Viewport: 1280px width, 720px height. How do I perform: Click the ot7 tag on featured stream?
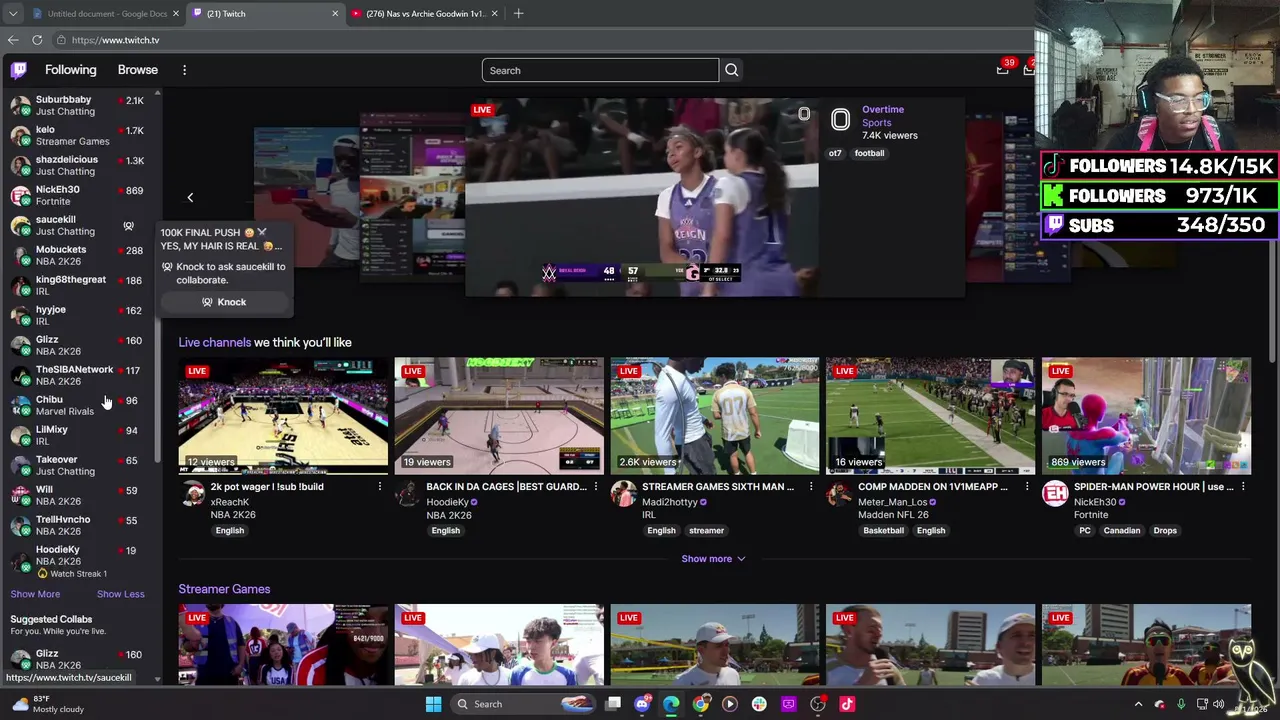(835, 153)
